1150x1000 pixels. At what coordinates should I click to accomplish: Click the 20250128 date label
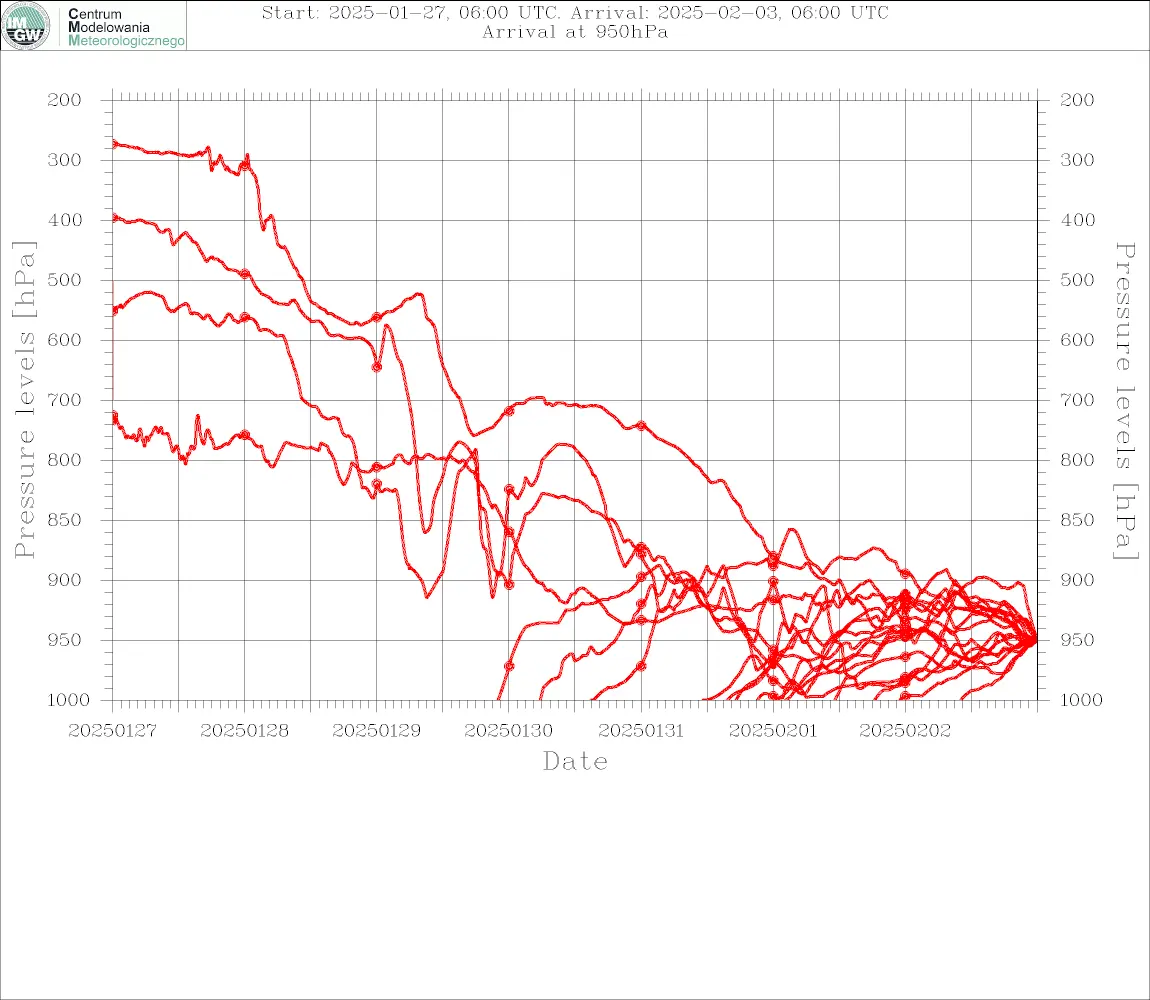pos(244,731)
